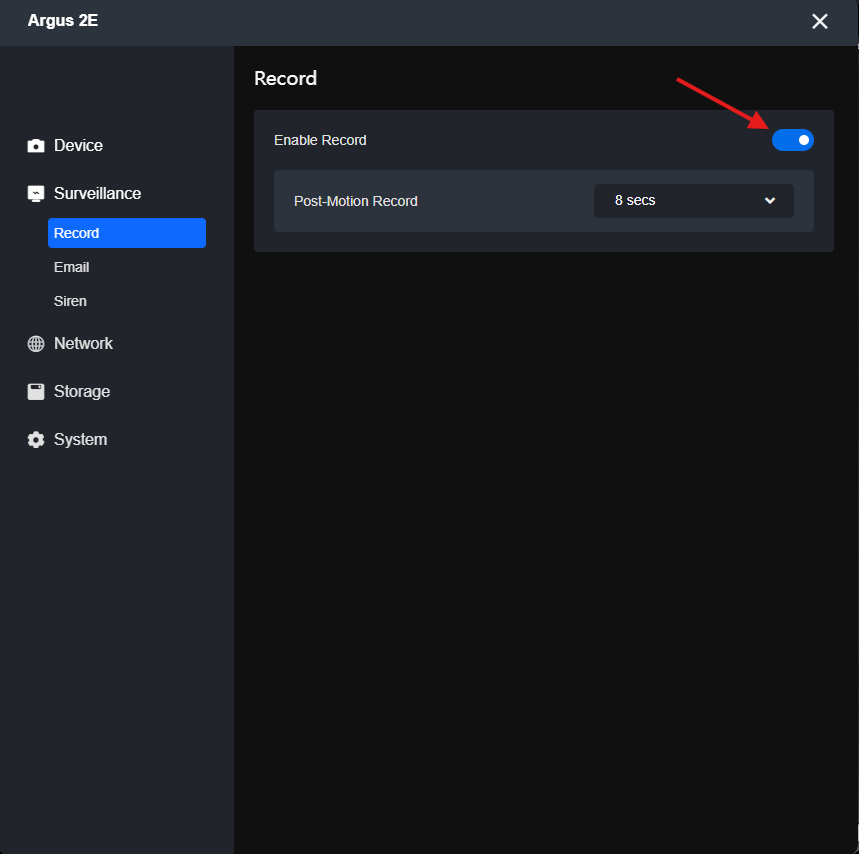Click the Device camera icon
This screenshot has height=854, width=859.
click(x=36, y=145)
